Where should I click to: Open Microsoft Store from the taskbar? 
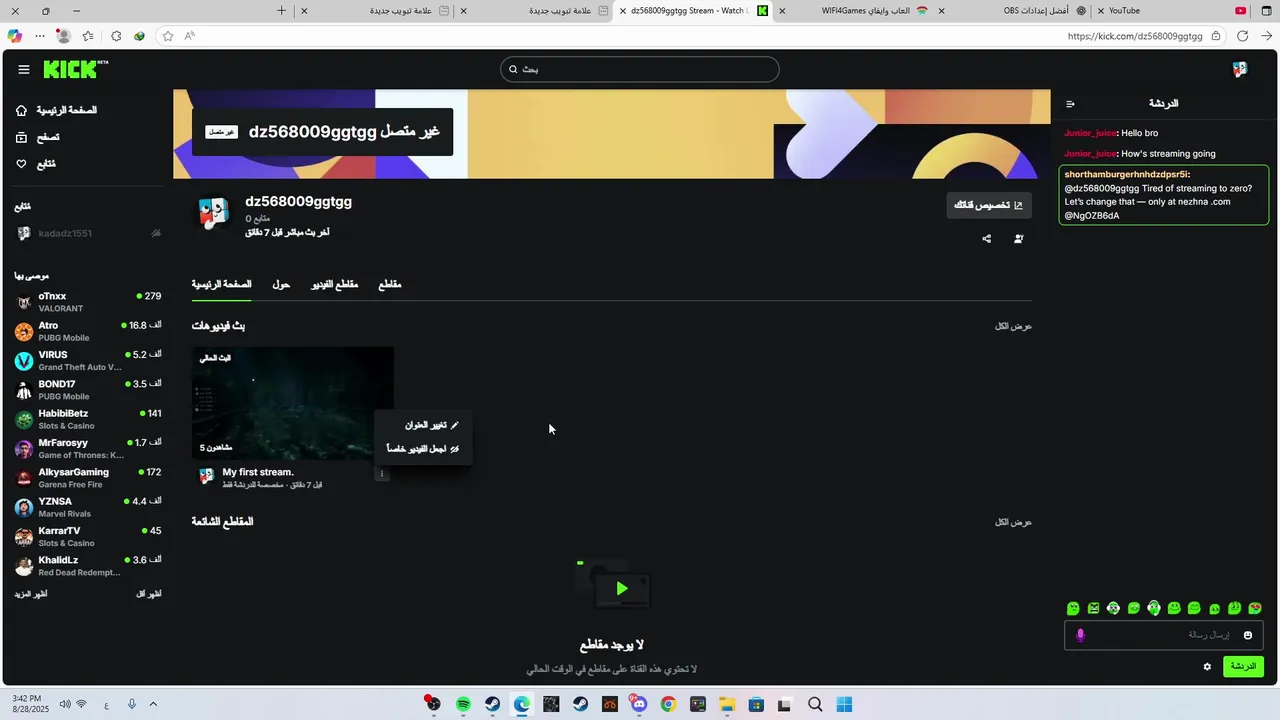pyautogui.click(x=756, y=704)
